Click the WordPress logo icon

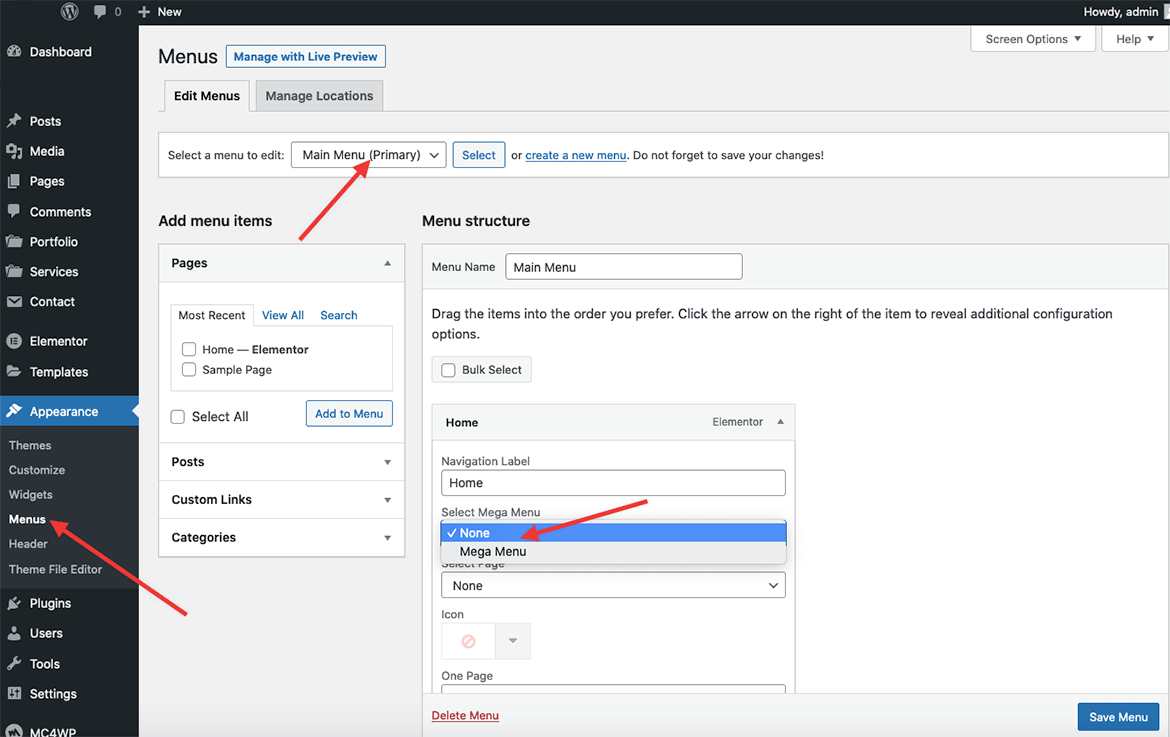coord(69,12)
